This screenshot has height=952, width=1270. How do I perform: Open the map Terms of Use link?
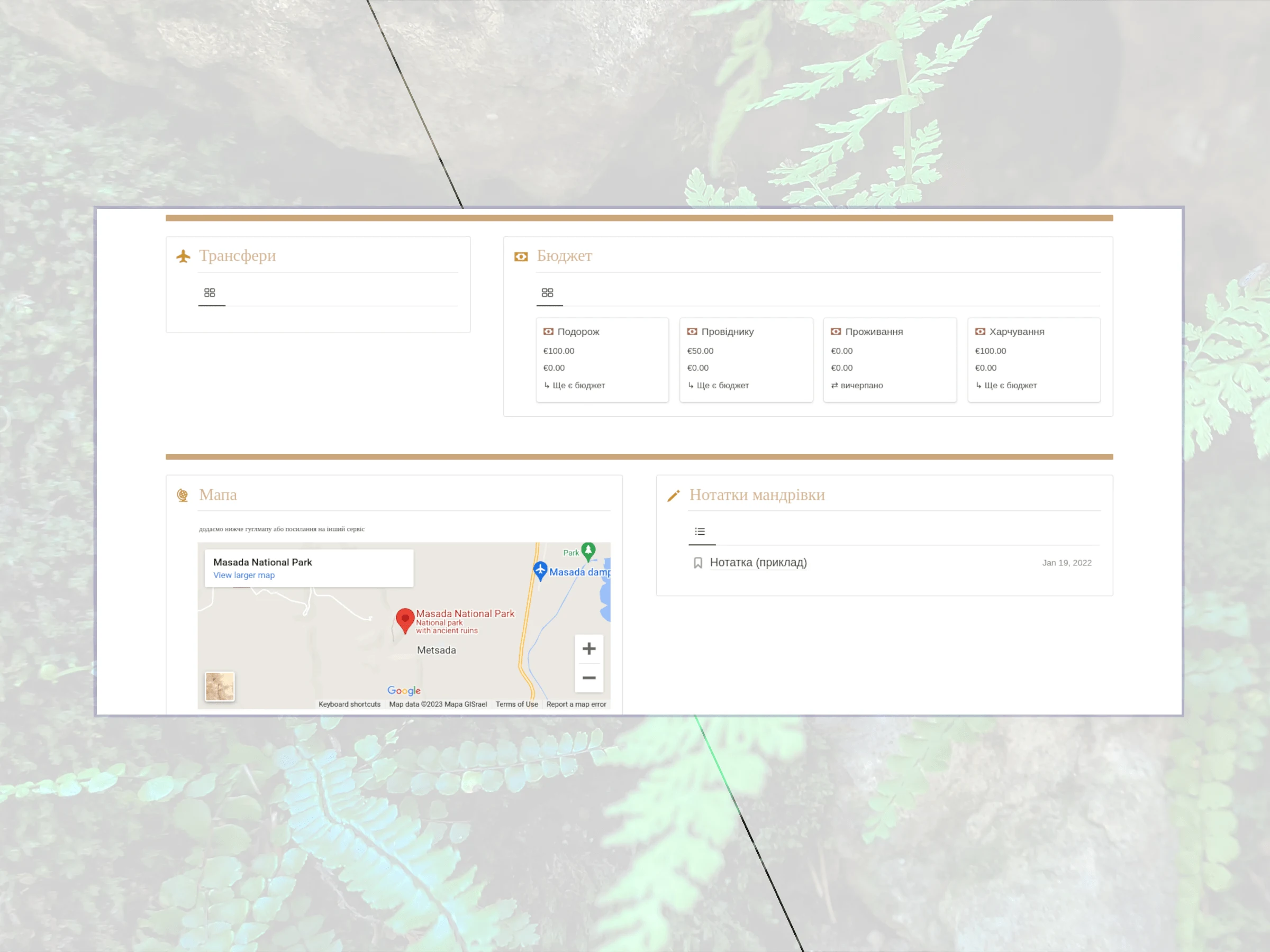[x=516, y=704]
